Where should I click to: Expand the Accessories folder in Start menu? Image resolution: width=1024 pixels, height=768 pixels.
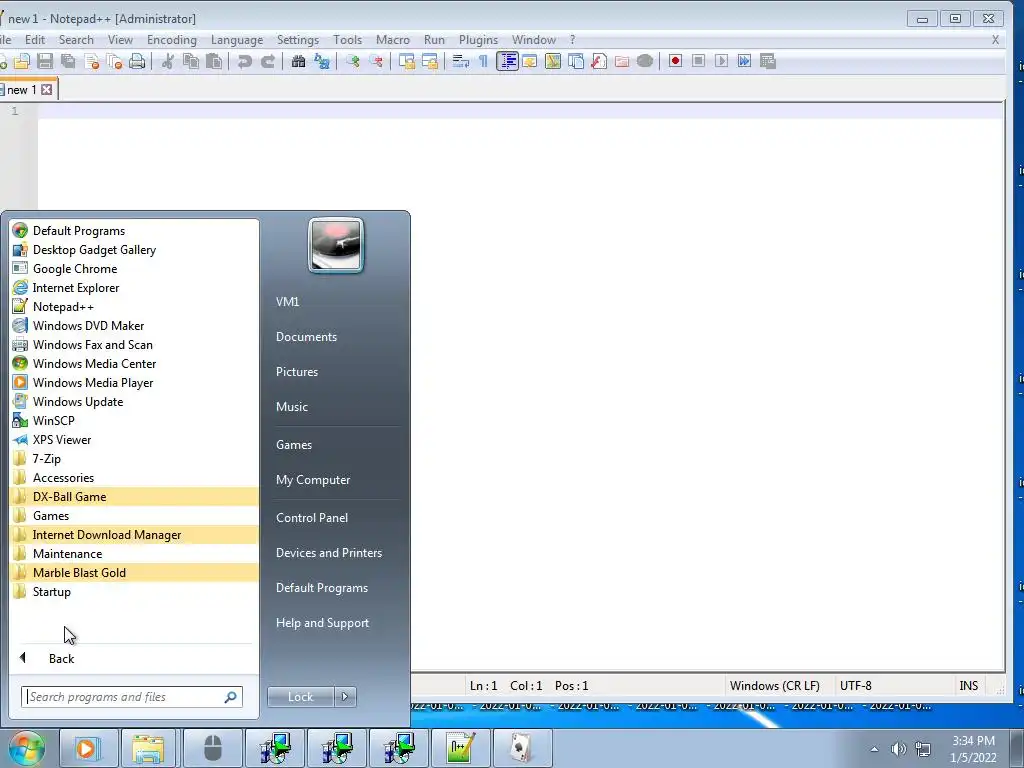tap(135, 477)
